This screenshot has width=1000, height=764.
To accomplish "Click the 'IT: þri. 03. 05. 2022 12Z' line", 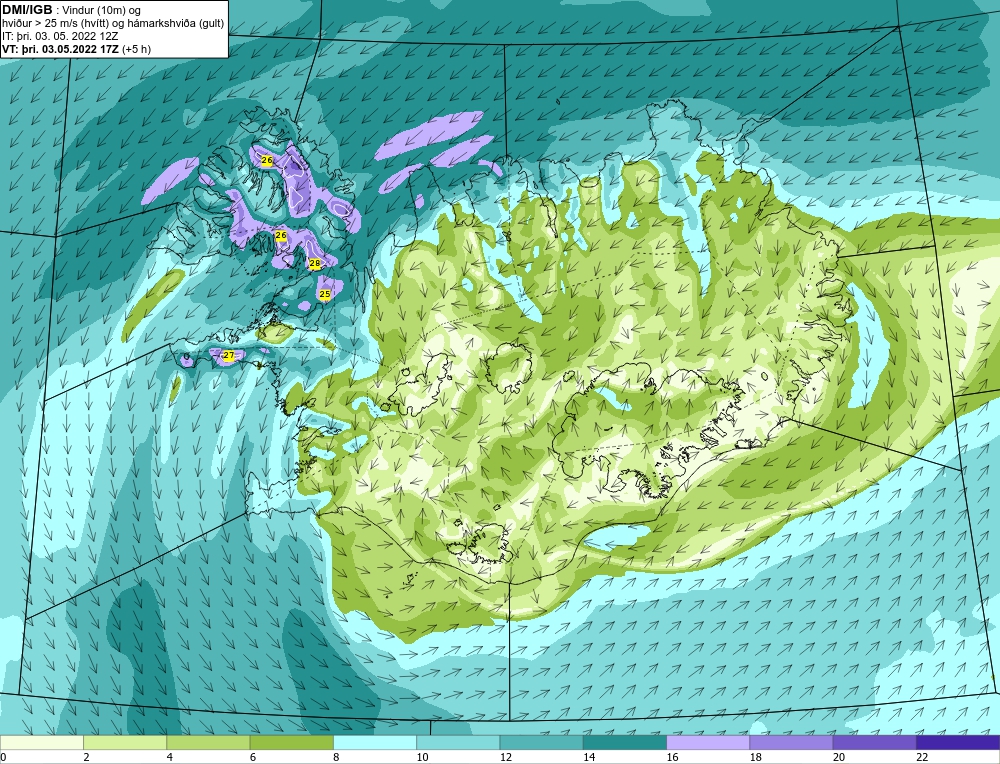I will pyautogui.click(x=59, y=36).
